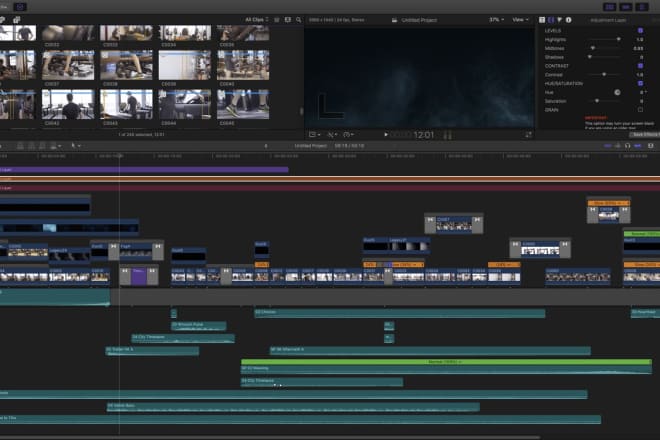Click the Highlights slider handle
The width and height of the screenshot is (660, 440).
[618, 39]
